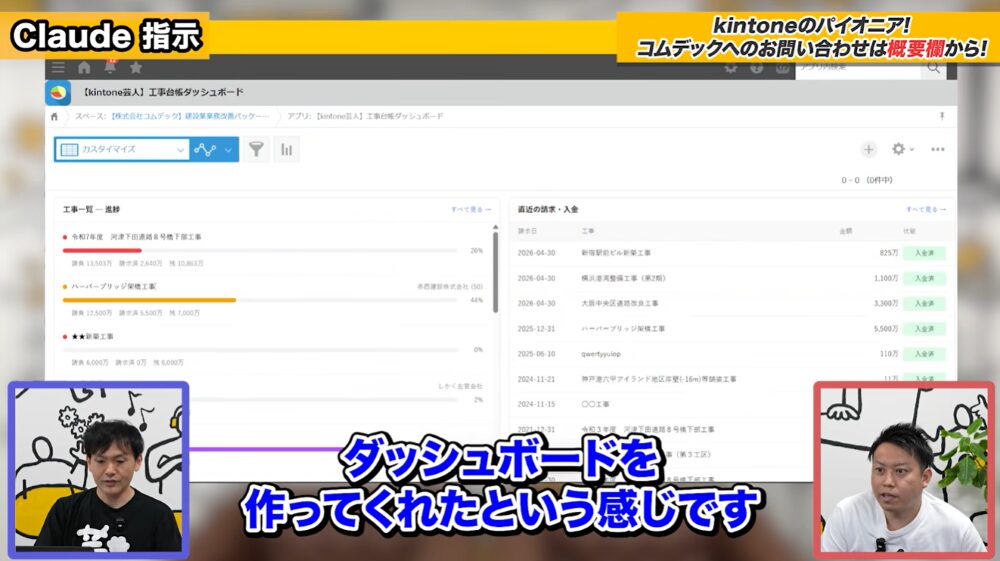
Task: Click the red 20% progress bar
Action: [102, 251]
